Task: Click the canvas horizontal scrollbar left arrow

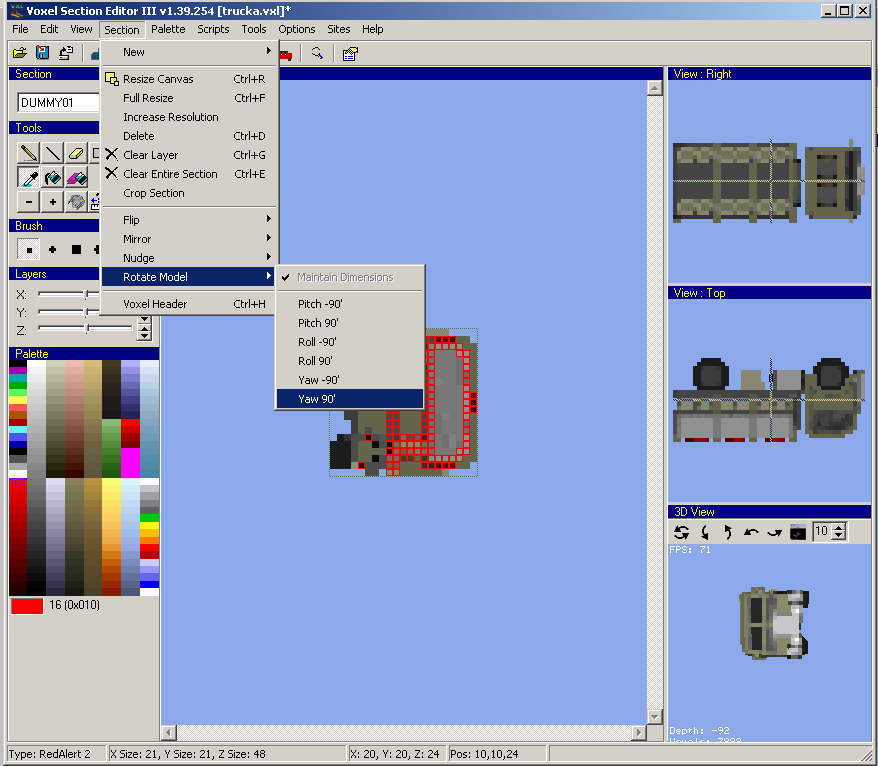Action: click(x=169, y=732)
